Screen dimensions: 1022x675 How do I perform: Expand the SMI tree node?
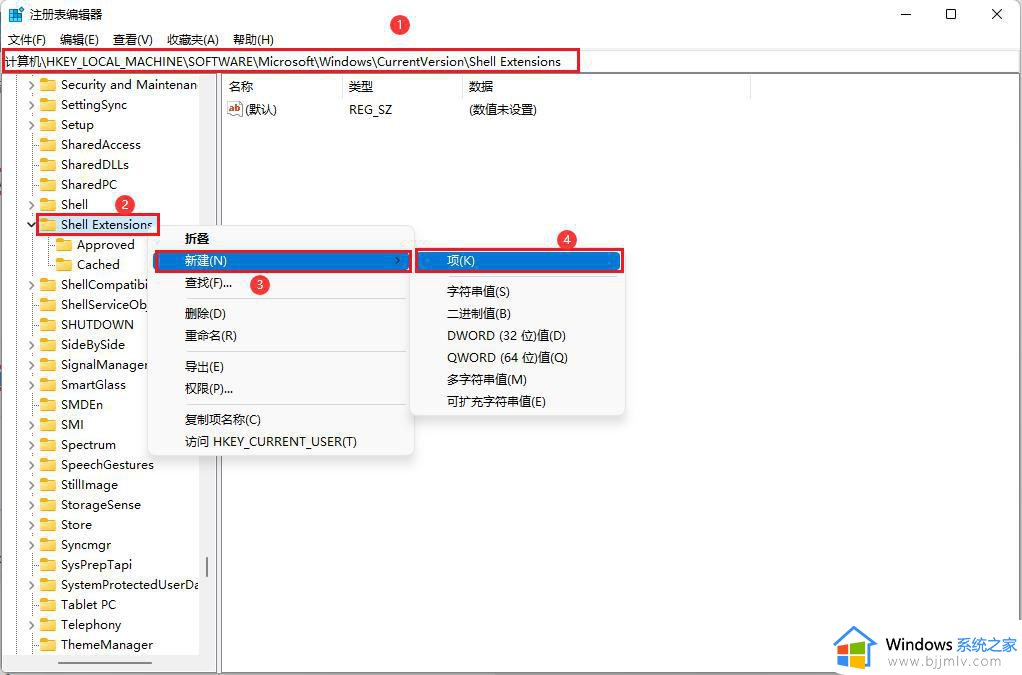tap(31, 425)
